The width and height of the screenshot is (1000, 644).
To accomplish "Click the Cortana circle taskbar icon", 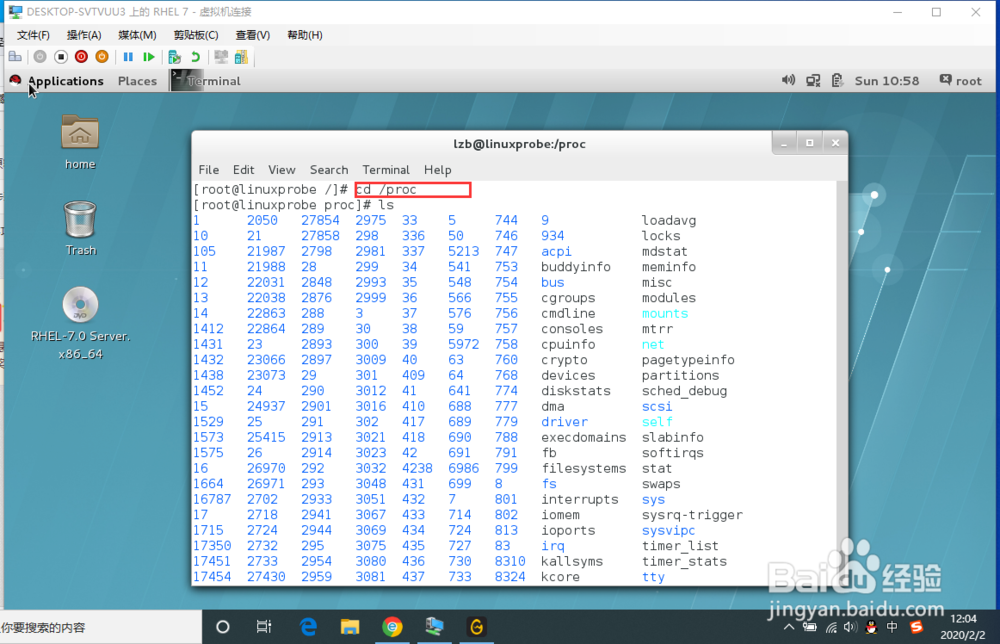I will (x=223, y=627).
